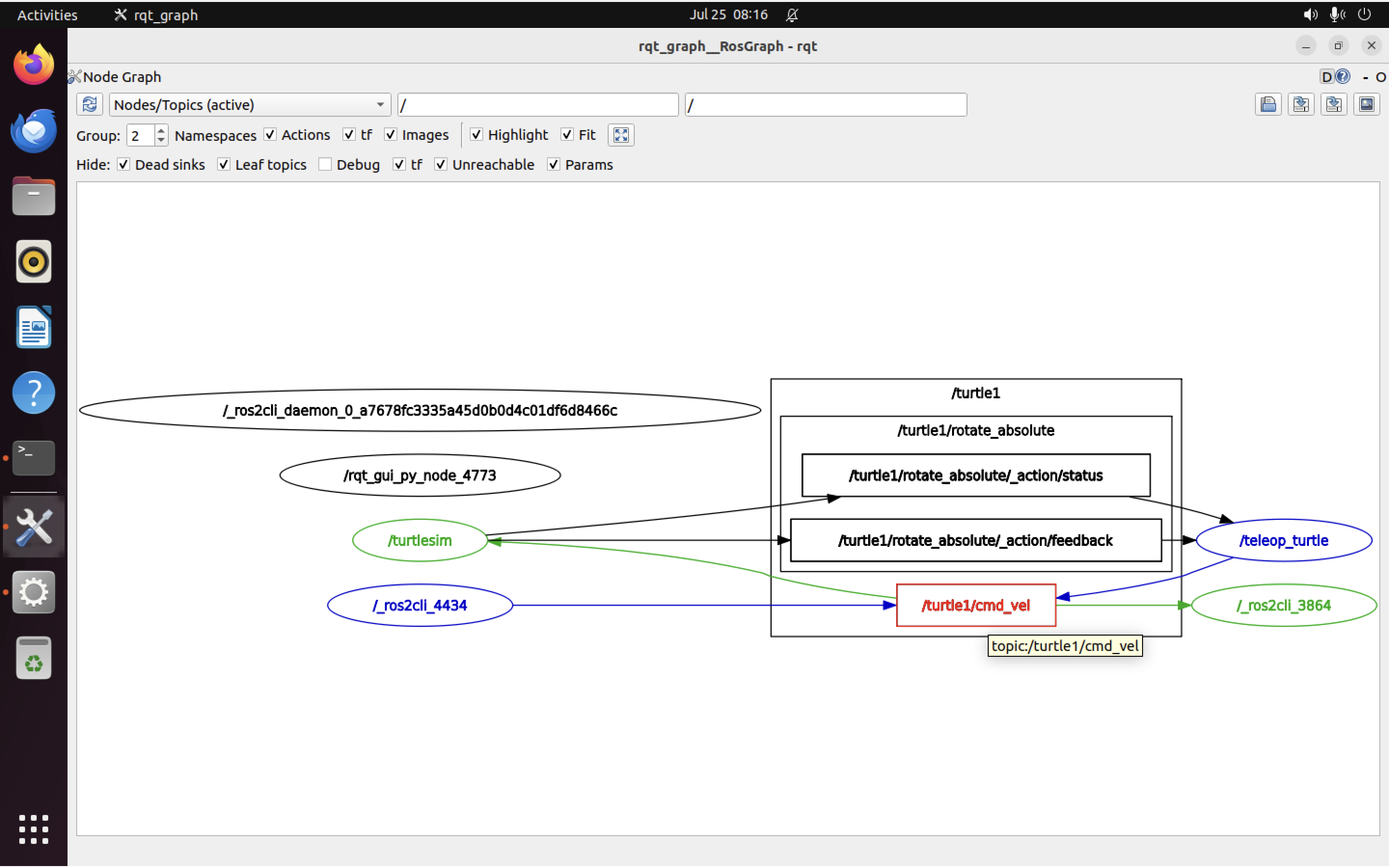The width and height of the screenshot is (1389, 868).
Task: Open the Show Applications grid
Action: [x=33, y=828]
